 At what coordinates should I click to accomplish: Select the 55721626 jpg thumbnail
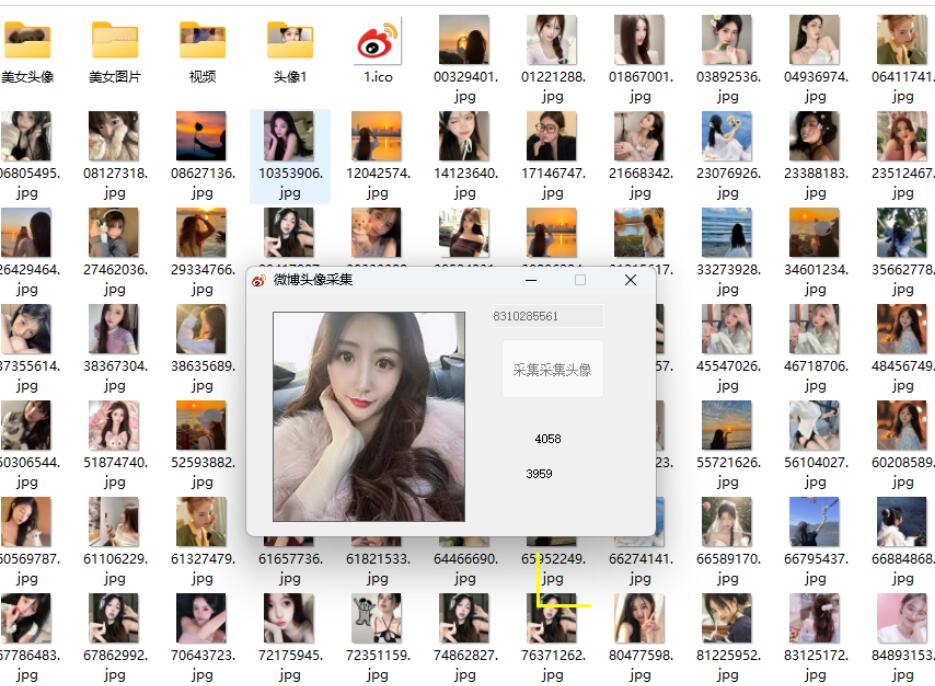point(727,426)
